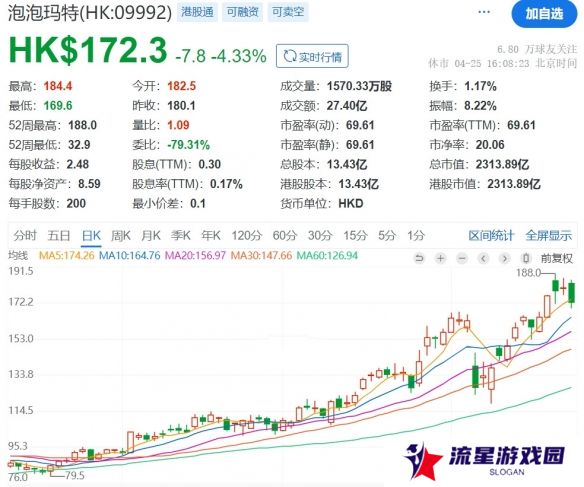Click the 成交量 value 1570.33万股
Viewport: 584px width, 487px height.
tap(359, 86)
